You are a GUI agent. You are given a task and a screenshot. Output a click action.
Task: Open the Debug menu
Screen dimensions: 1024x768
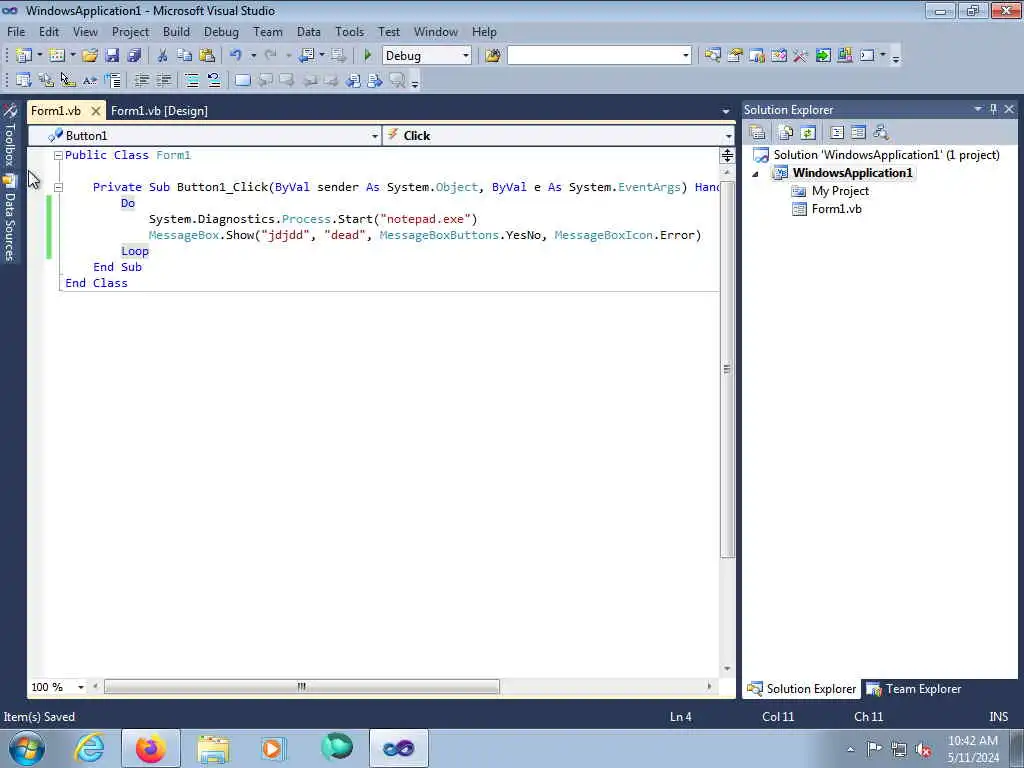(221, 31)
